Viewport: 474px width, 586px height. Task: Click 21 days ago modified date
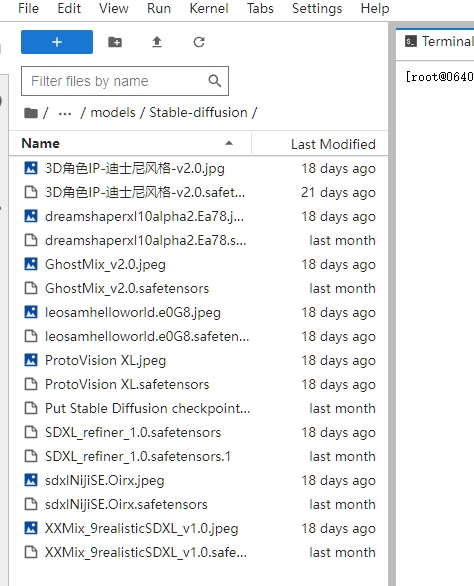(338, 192)
